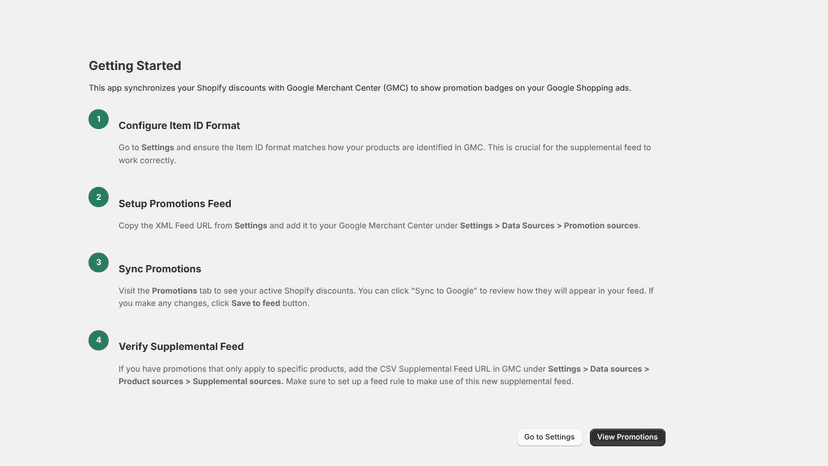Open the Go to Settings button
The image size is (828, 466).
click(549, 437)
